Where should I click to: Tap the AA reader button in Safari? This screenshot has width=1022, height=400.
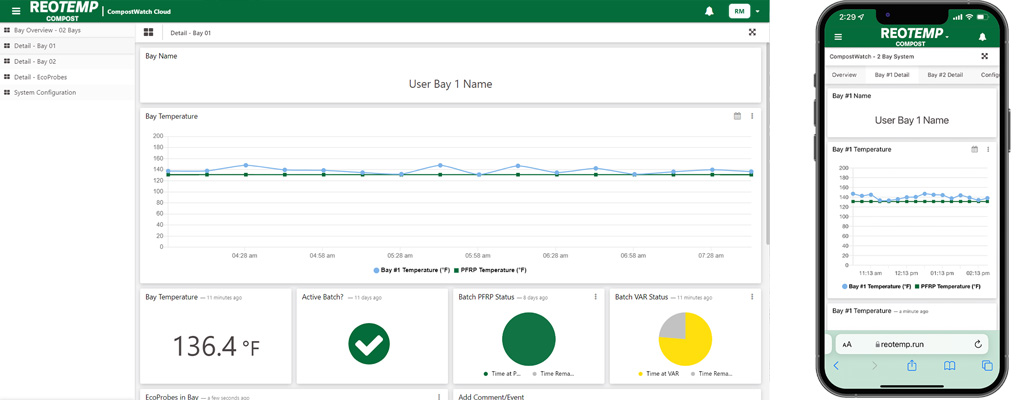847,345
